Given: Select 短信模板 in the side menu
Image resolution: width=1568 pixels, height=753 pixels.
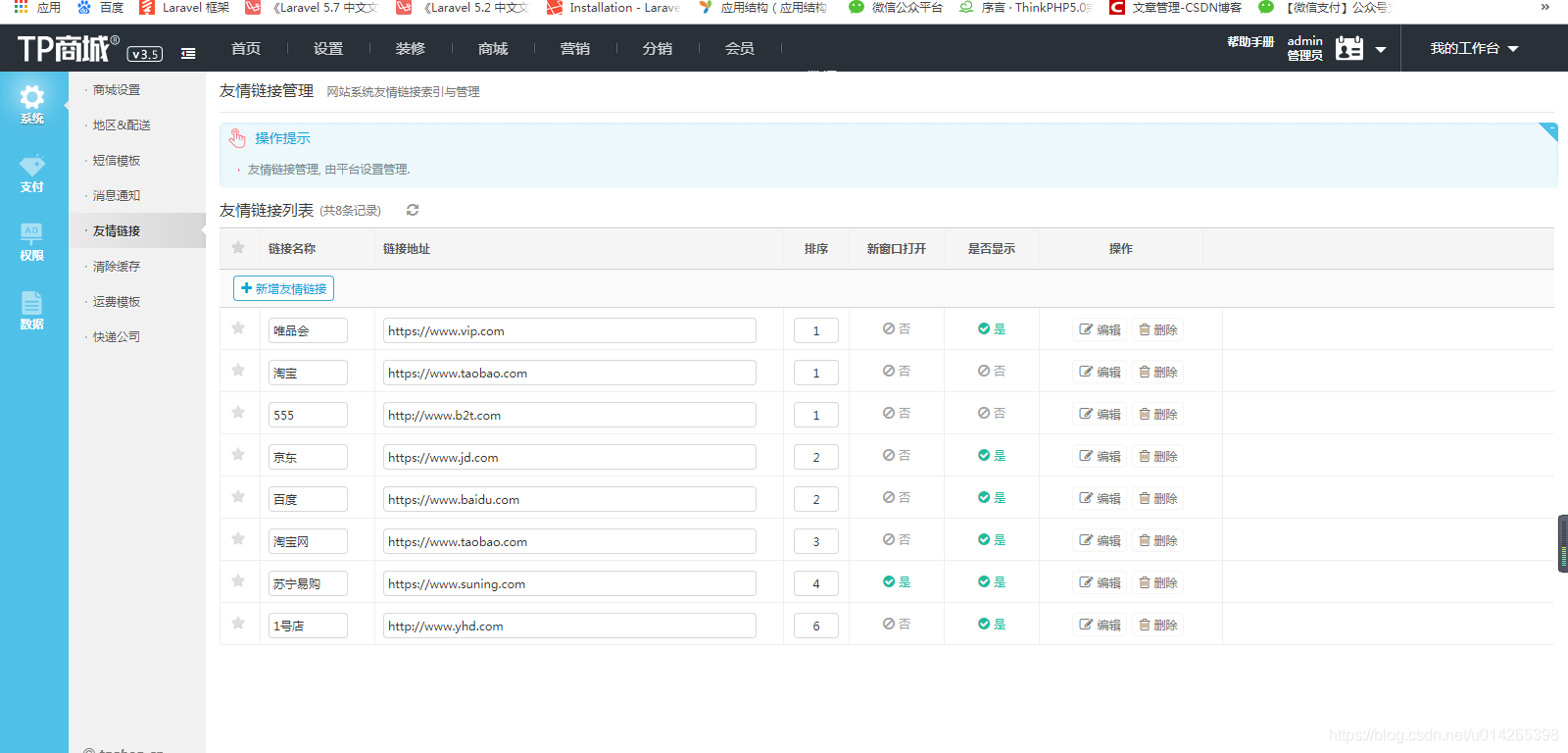Looking at the screenshot, I should [x=117, y=161].
